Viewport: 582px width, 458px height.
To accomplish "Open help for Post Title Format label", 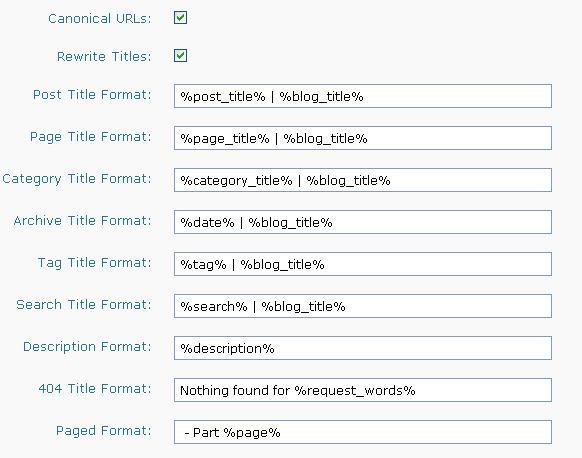I will pos(92,95).
